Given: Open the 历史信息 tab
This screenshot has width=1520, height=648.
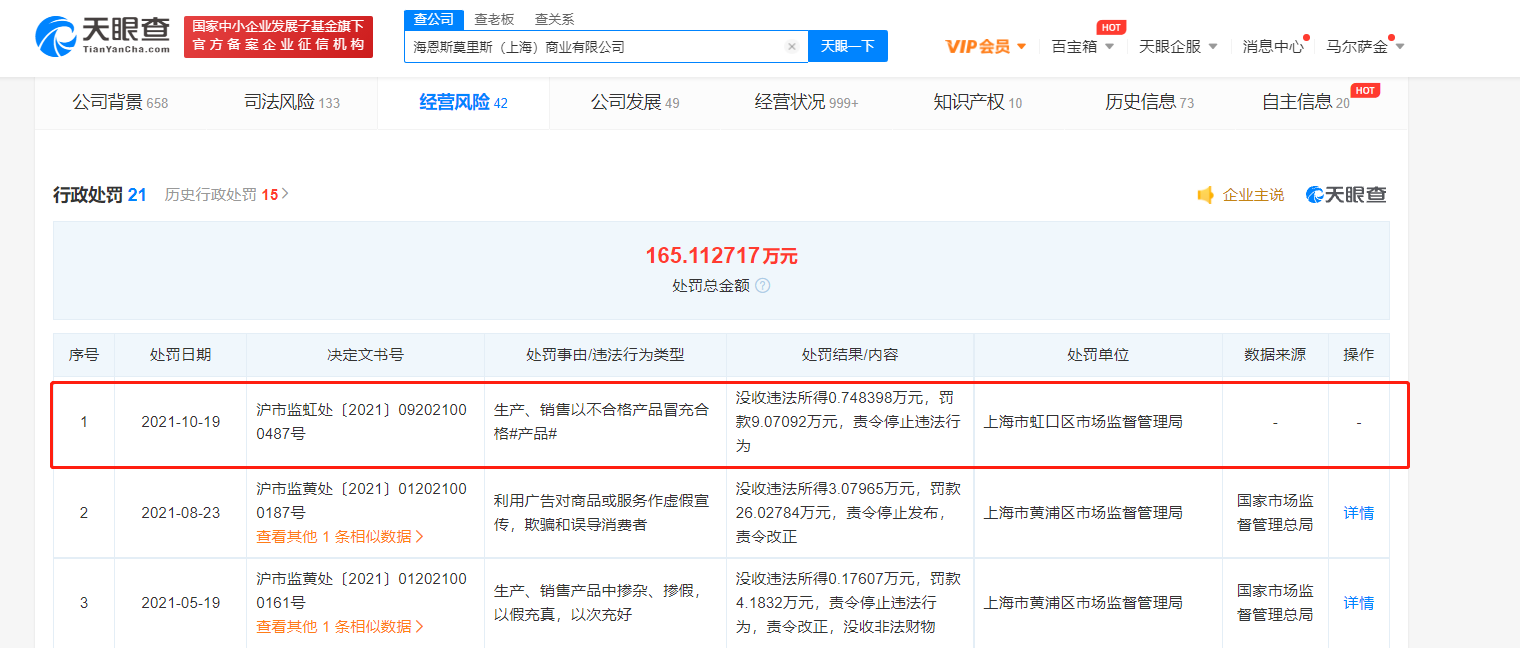Looking at the screenshot, I should coord(1150,102).
